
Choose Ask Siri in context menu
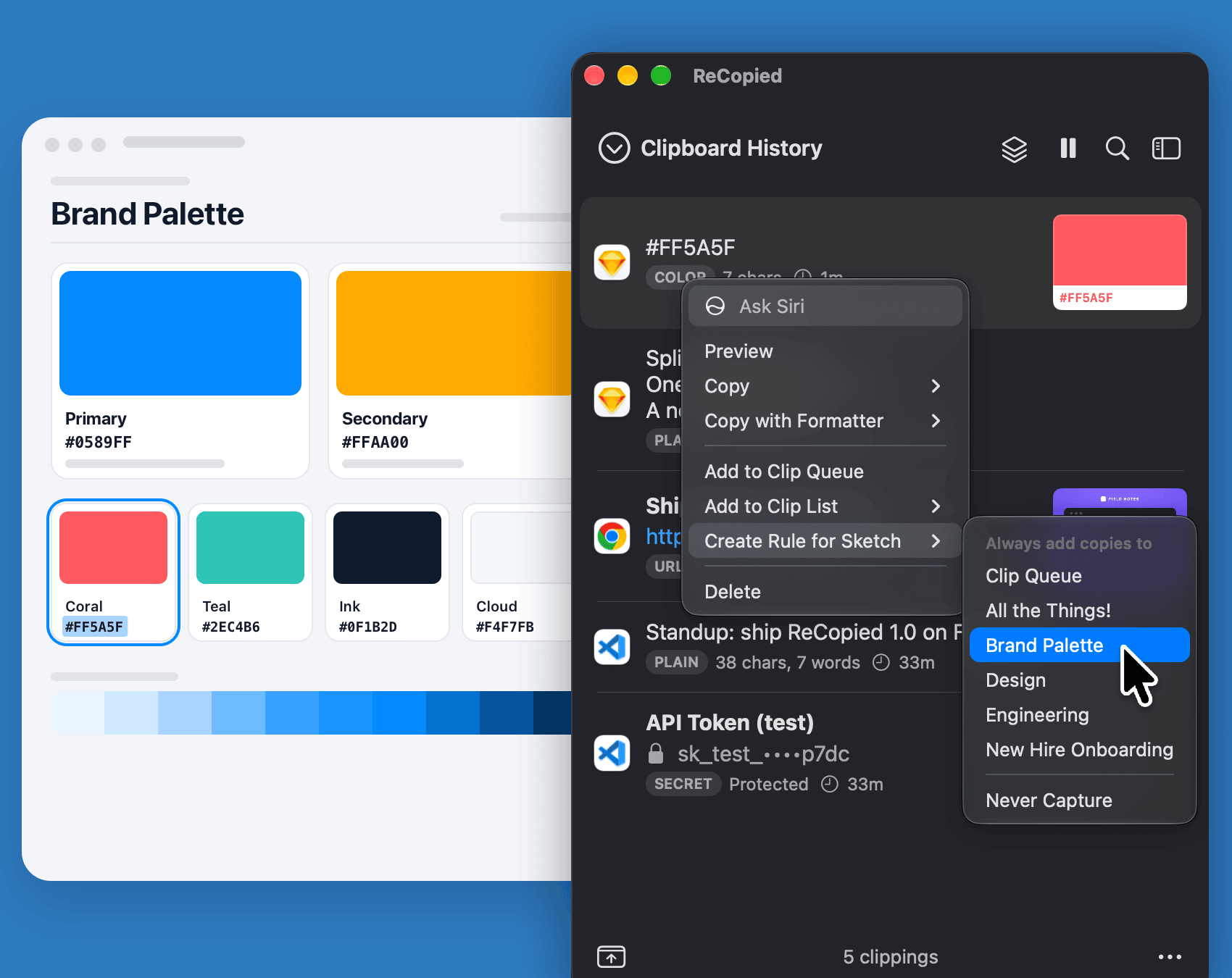pyautogui.click(x=825, y=306)
